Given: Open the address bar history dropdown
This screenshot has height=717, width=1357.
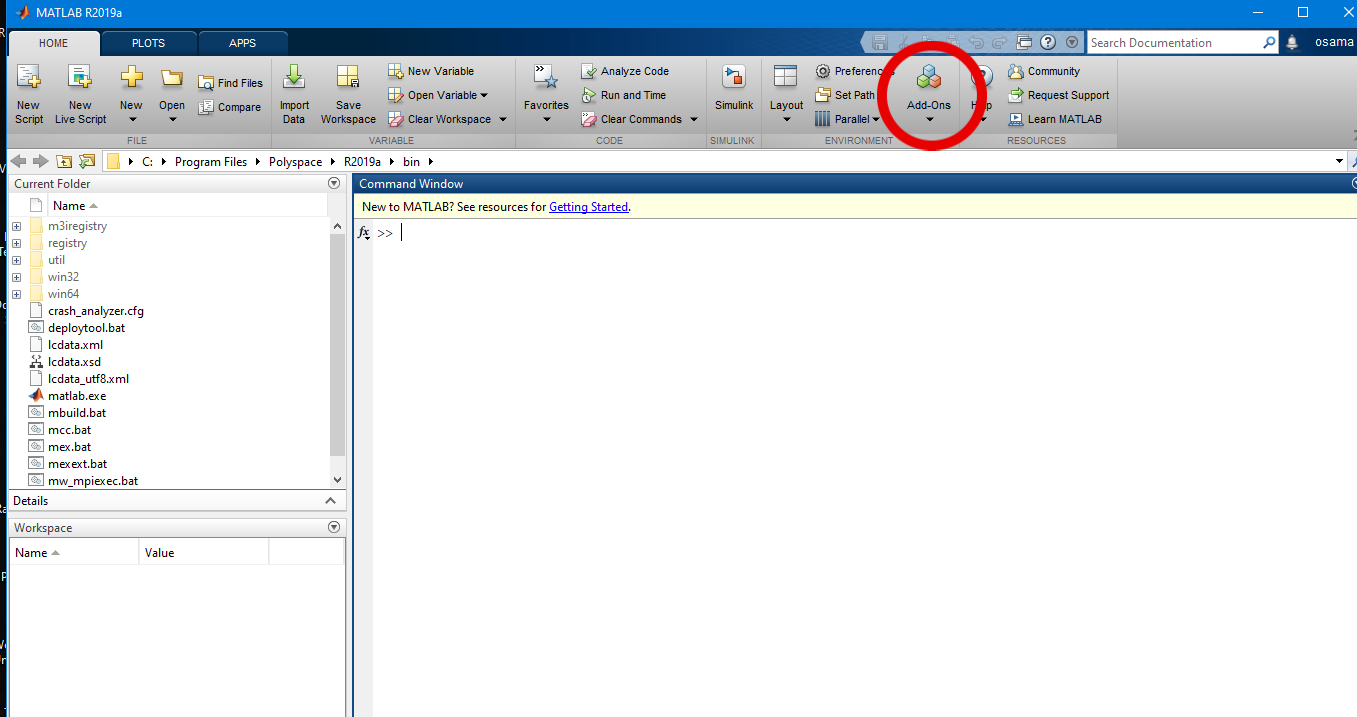Looking at the screenshot, I should point(1339,161).
